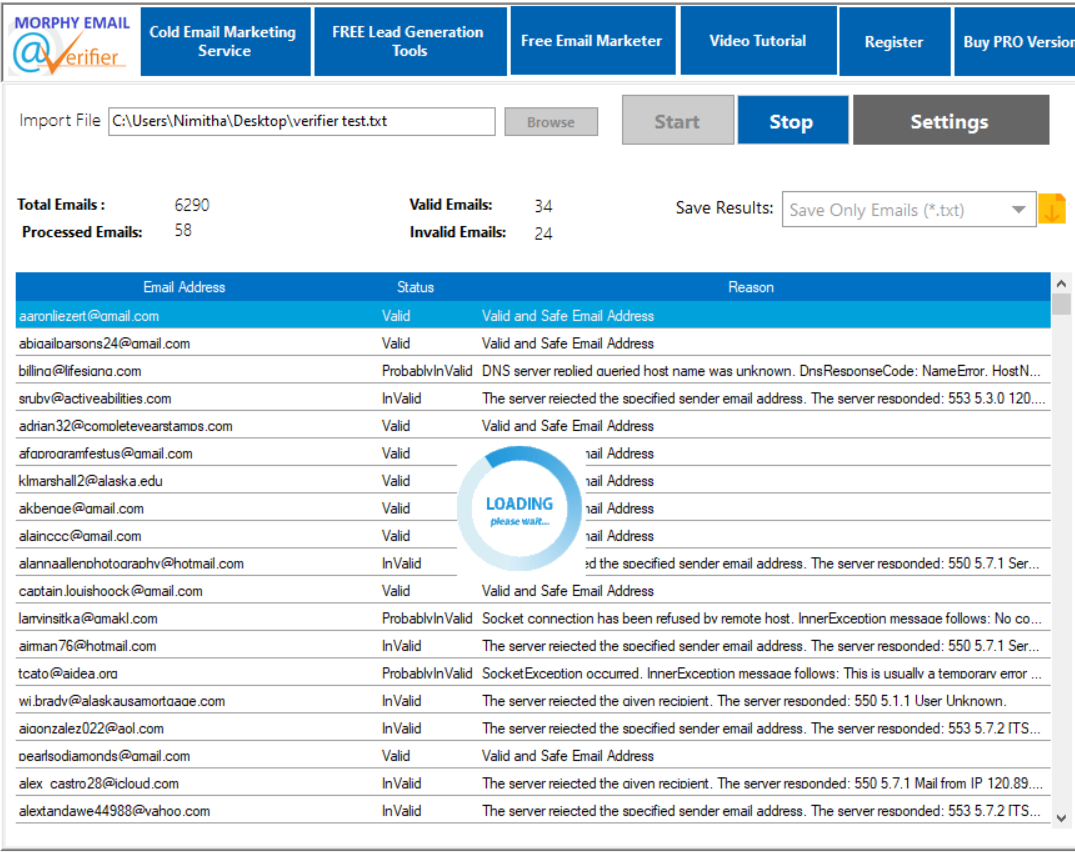Click Invalid Emails value 24
Image resolution: width=1075 pixels, height=852 pixels.
click(x=543, y=233)
